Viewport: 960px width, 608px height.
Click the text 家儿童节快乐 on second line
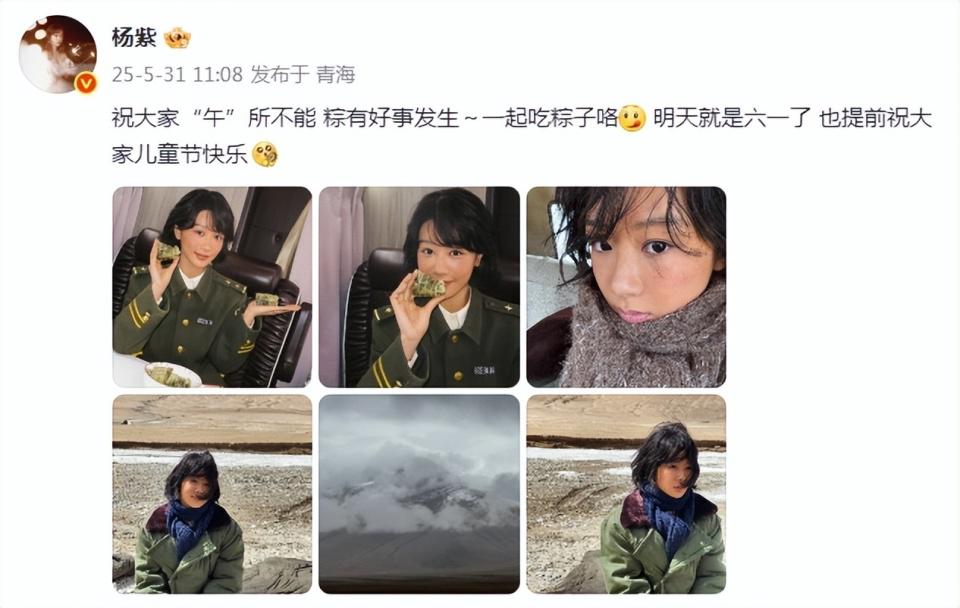coord(179,154)
